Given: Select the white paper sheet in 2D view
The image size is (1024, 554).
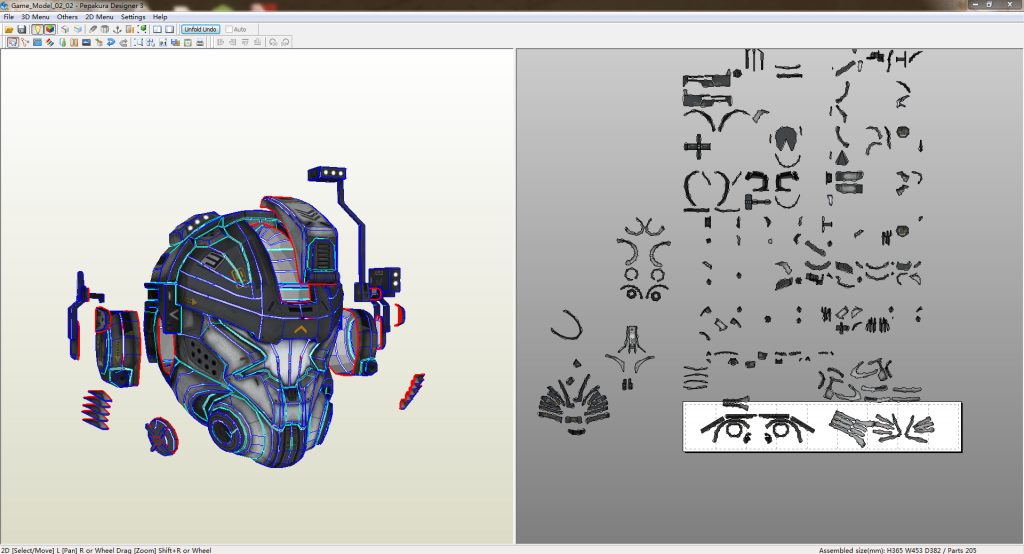Looking at the screenshot, I should coord(822,427).
